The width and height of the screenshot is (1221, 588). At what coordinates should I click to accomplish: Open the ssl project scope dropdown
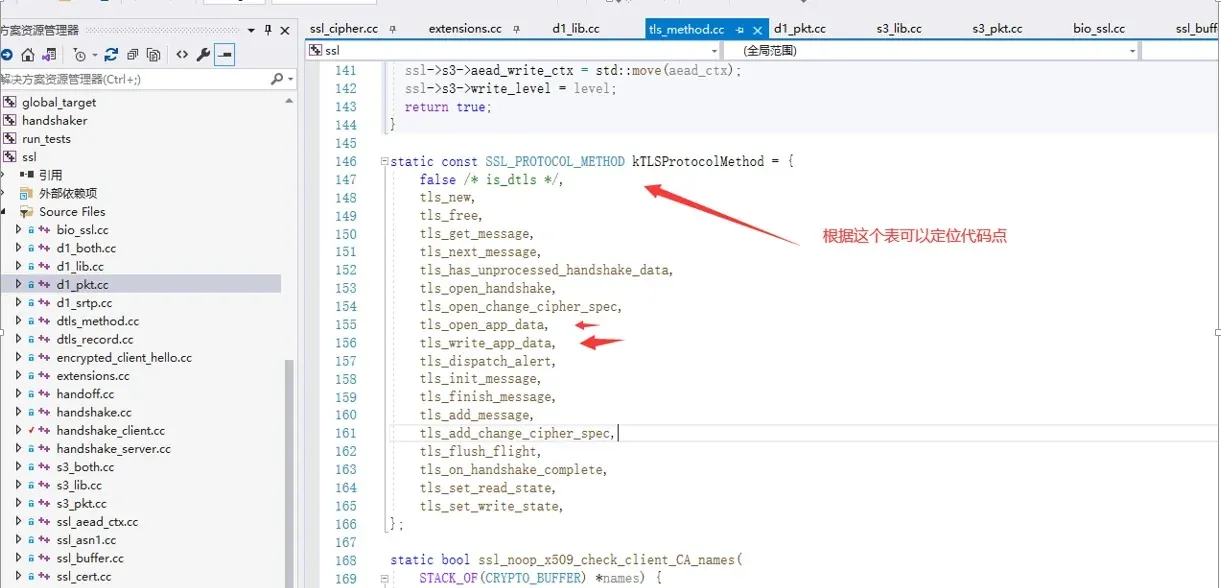714,50
